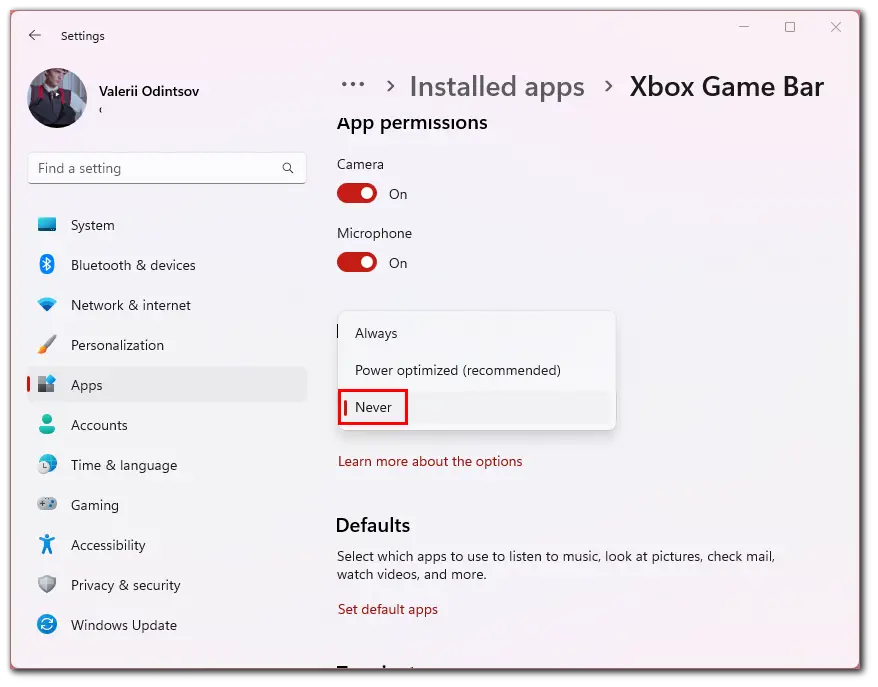Click the Accounts person icon

(x=47, y=424)
